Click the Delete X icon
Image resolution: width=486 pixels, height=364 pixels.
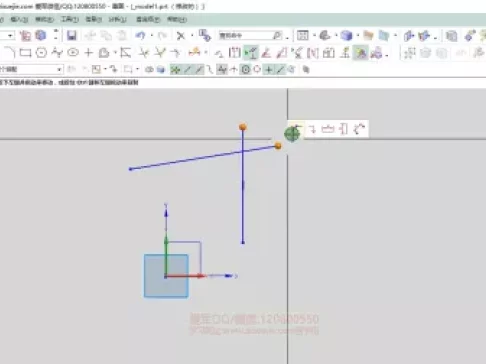(x=181, y=36)
